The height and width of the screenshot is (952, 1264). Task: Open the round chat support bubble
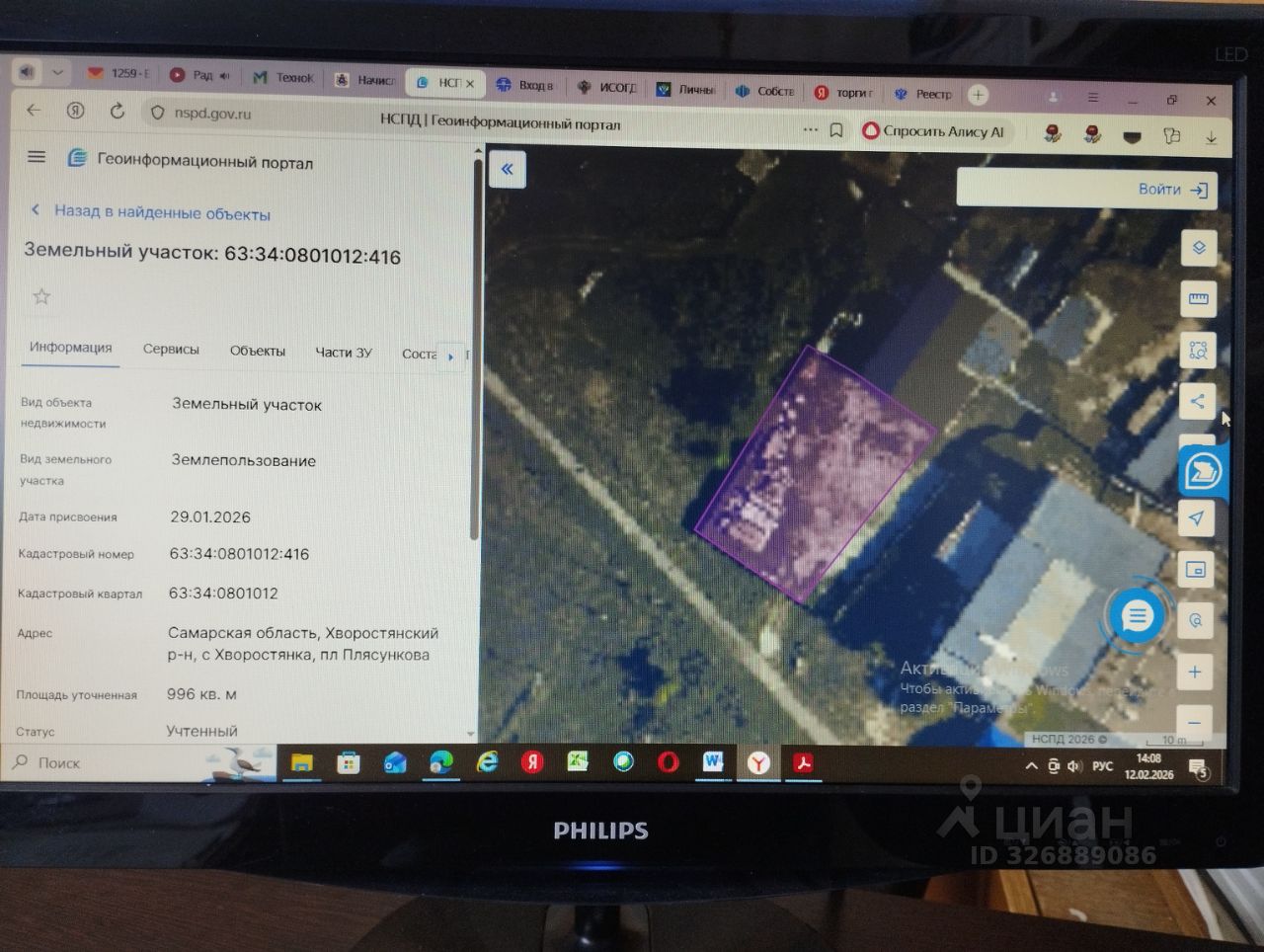[x=1137, y=617]
